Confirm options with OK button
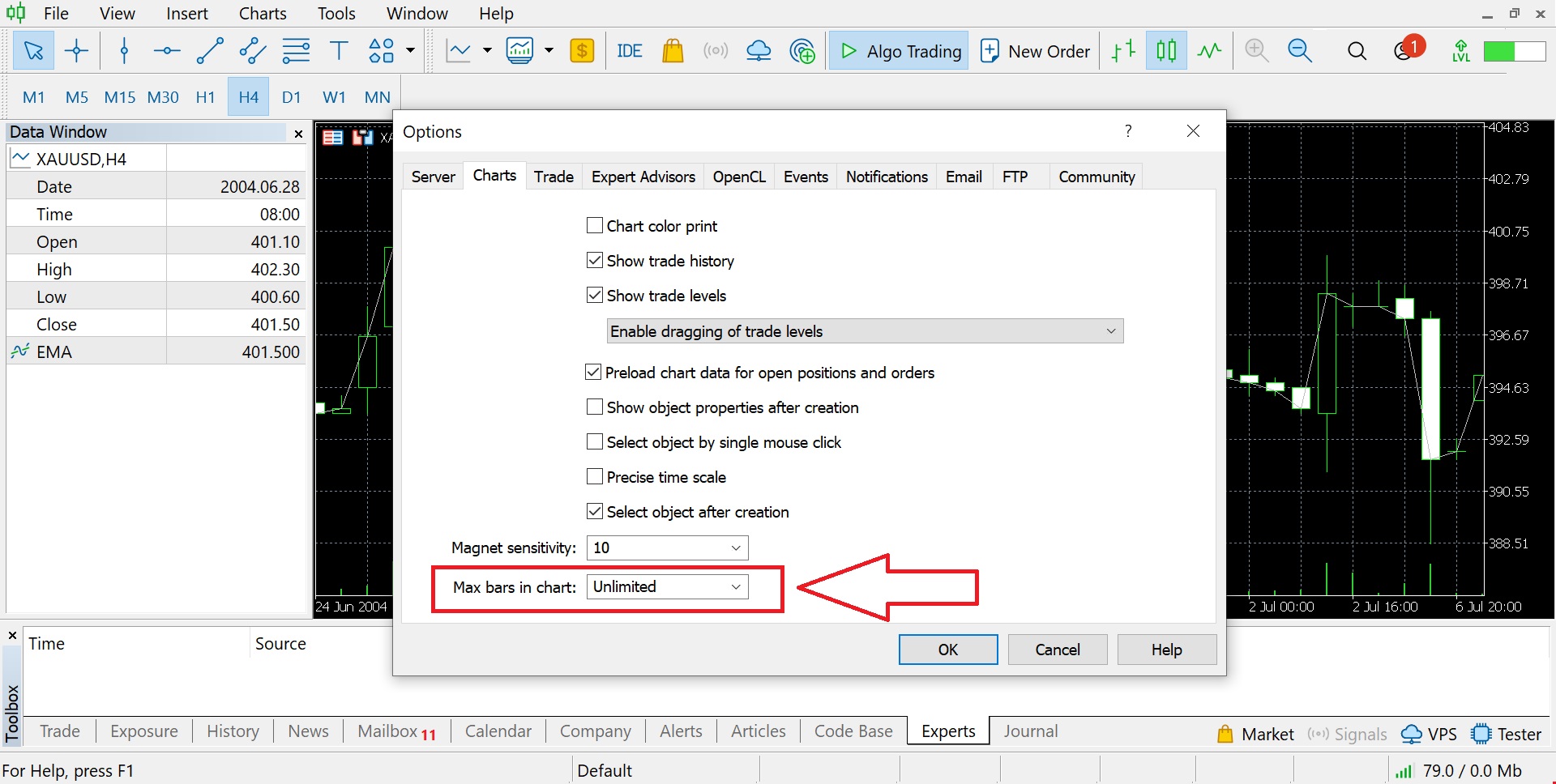Image resolution: width=1556 pixels, height=784 pixels. (947, 649)
